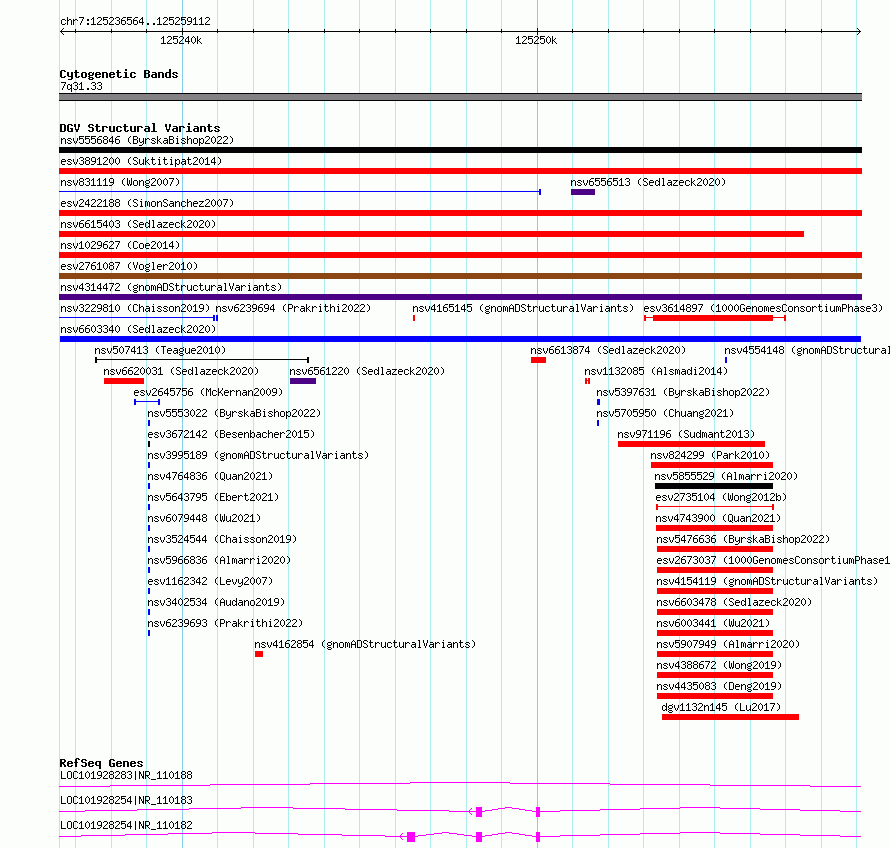The image size is (890, 848).
Task: Open nsv3229810 (Chaisson2019) label
Action: point(135,308)
